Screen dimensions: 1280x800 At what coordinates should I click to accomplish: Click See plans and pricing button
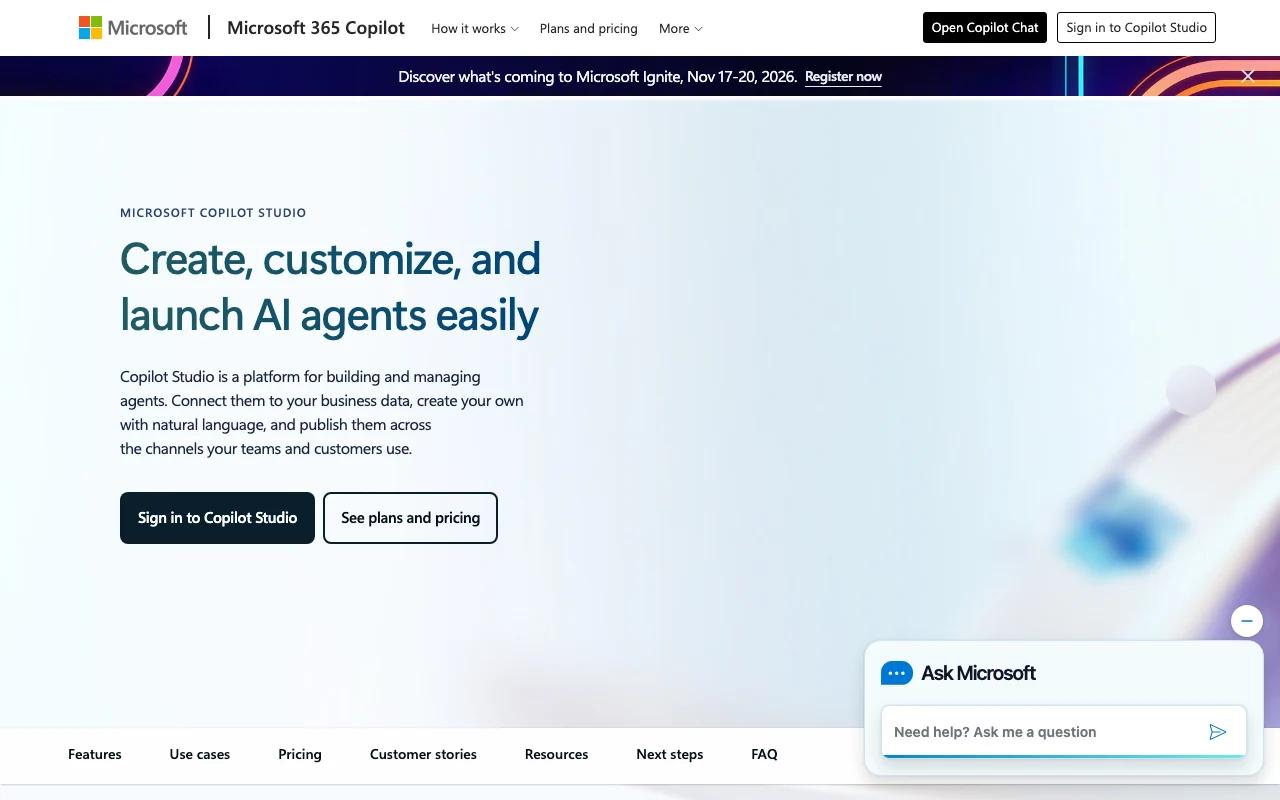[x=410, y=518]
